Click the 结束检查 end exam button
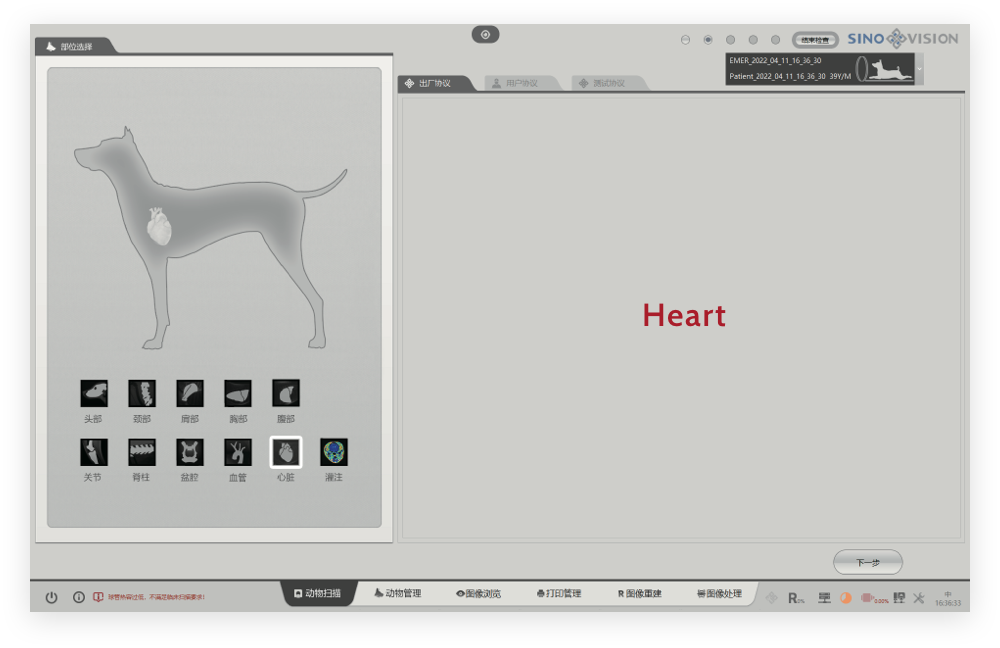This screenshot has width=1000, height=648. coord(815,40)
